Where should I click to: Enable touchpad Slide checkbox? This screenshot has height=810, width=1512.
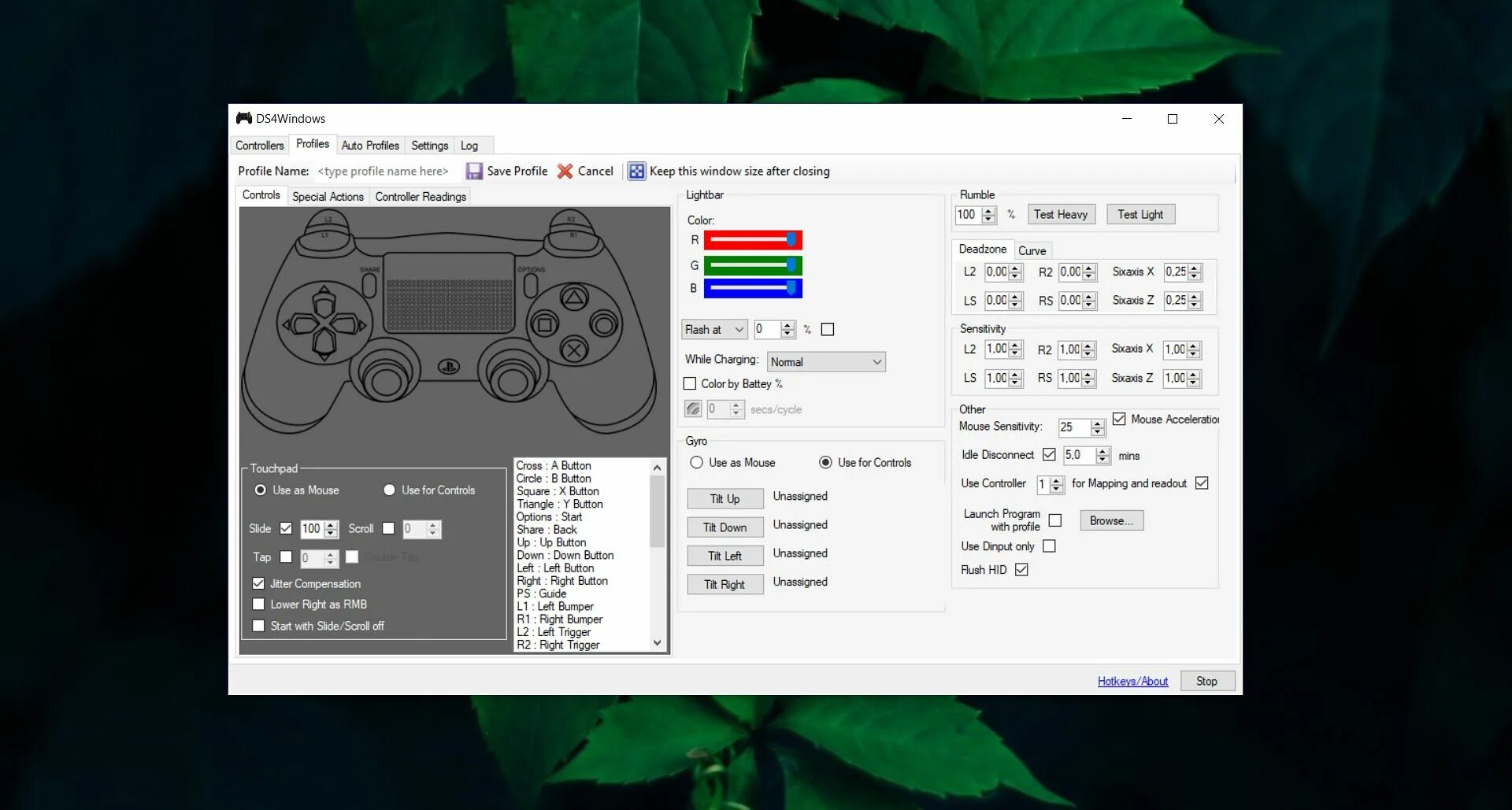(x=286, y=528)
